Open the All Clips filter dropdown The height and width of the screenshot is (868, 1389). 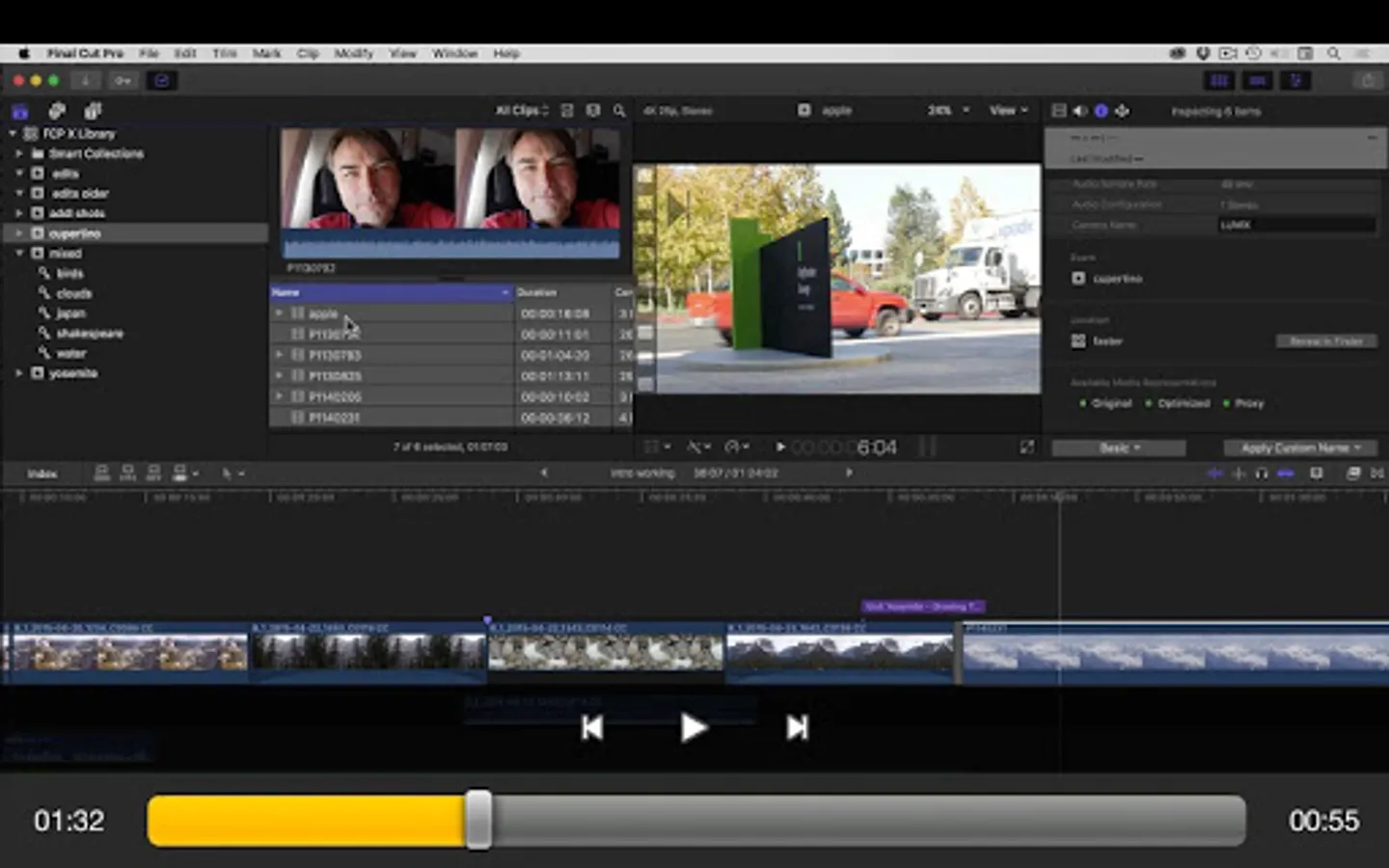(522, 111)
